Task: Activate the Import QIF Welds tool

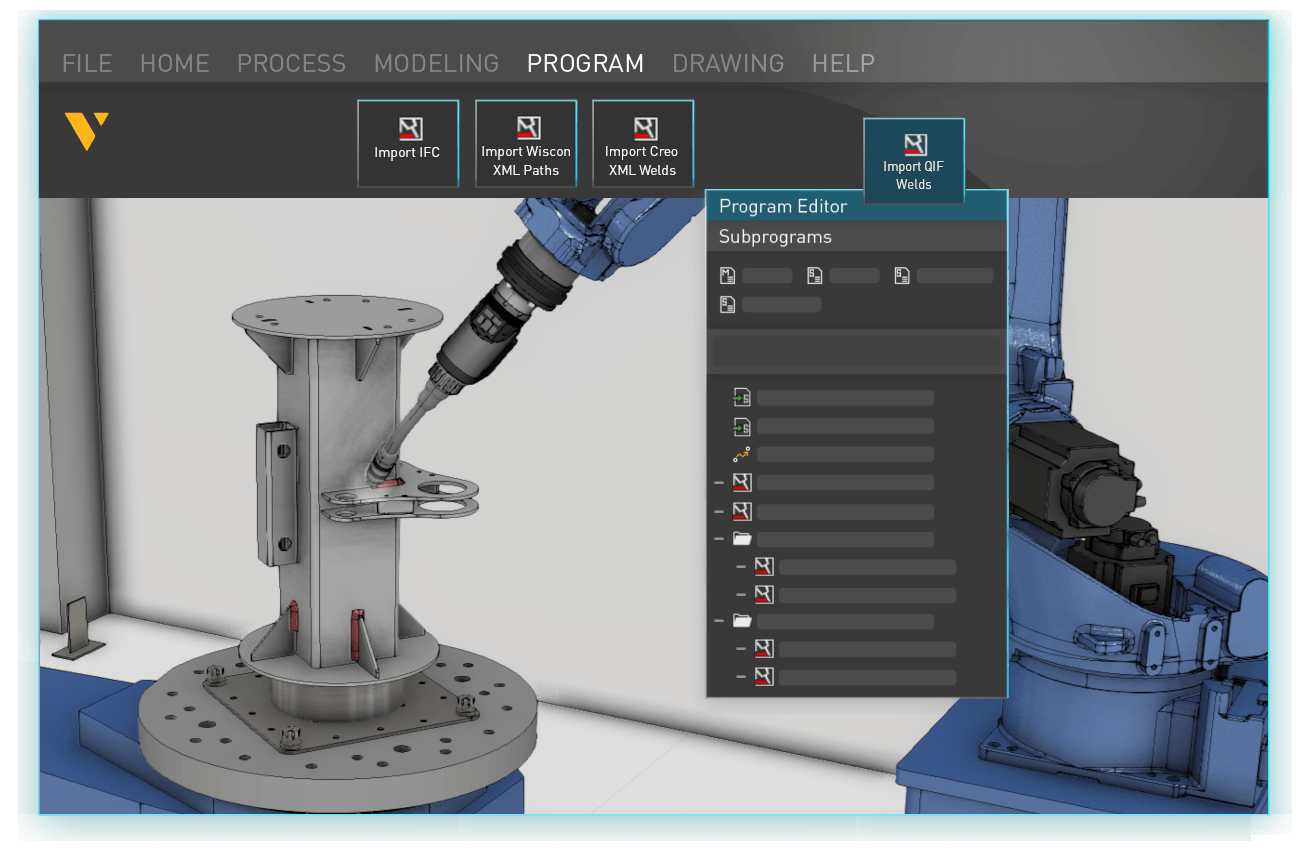Action: click(913, 160)
